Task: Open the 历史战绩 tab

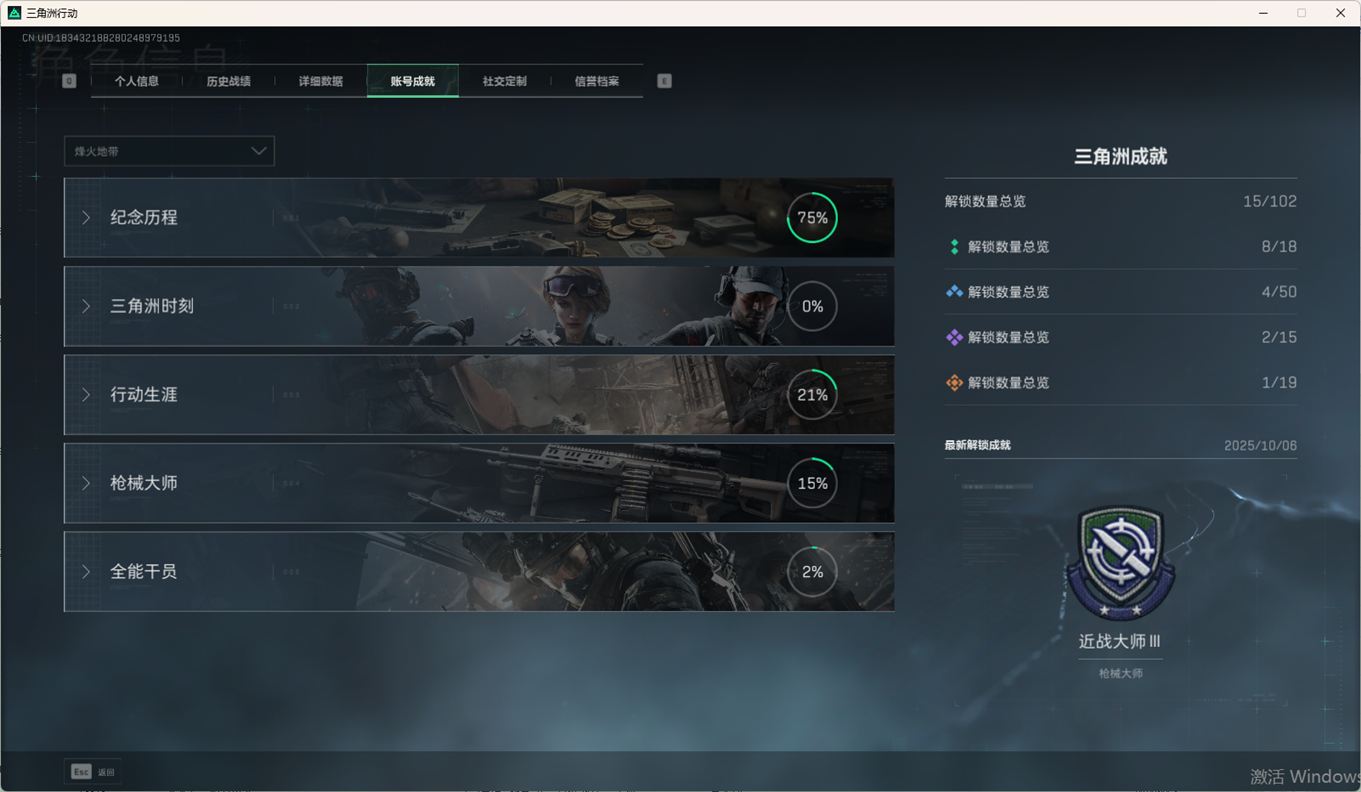Action: point(228,81)
